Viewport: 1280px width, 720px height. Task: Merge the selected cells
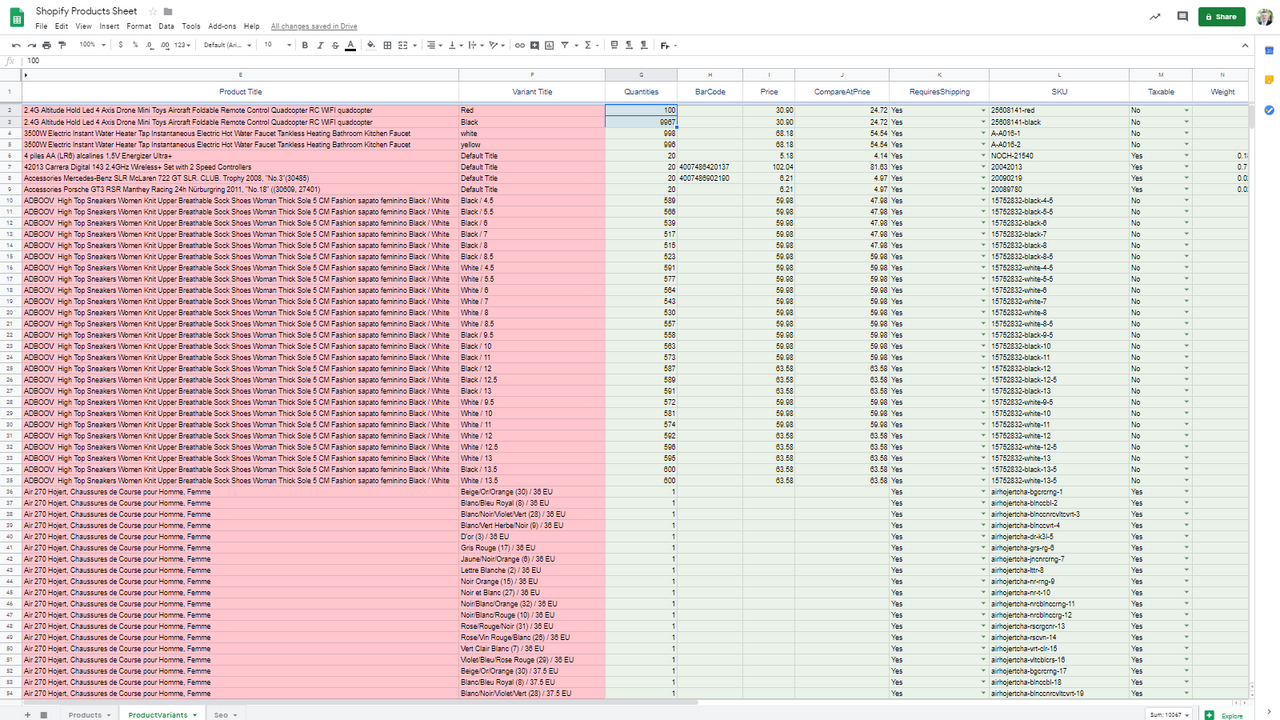[x=404, y=45]
